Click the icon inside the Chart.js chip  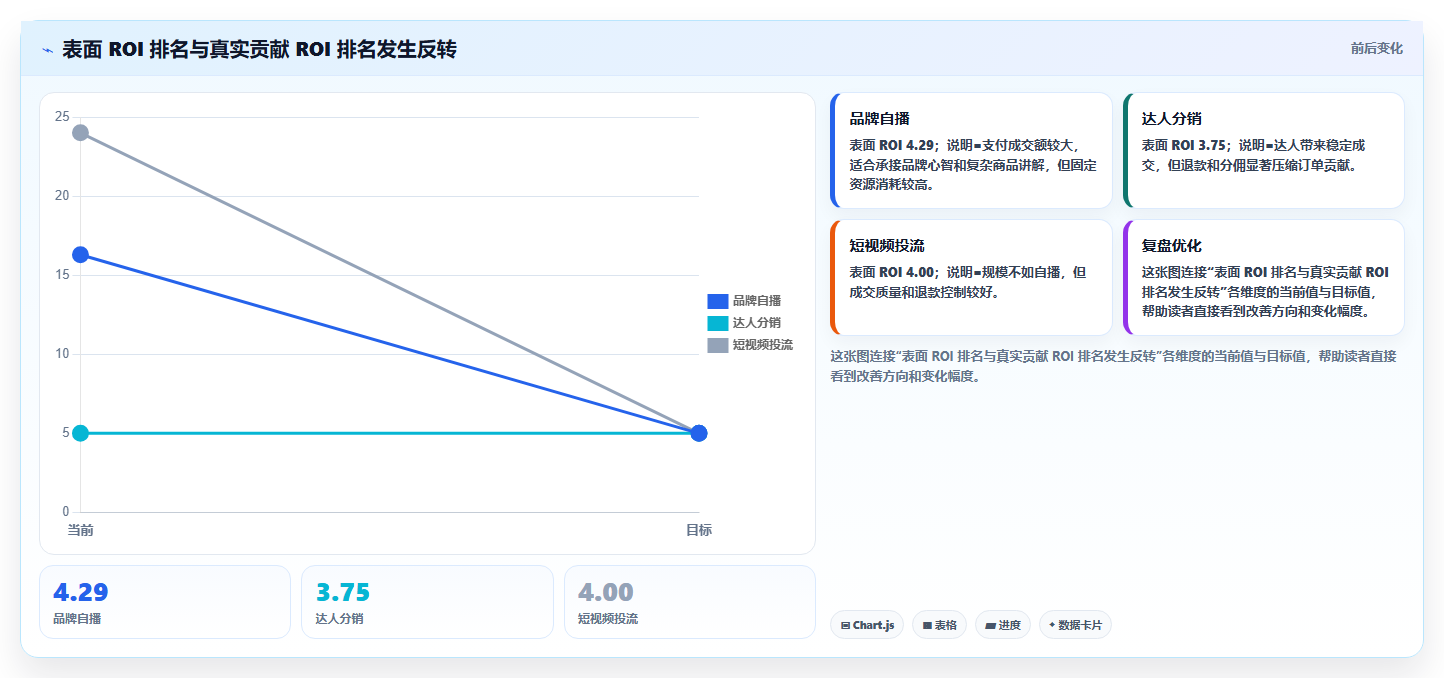pos(846,625)
